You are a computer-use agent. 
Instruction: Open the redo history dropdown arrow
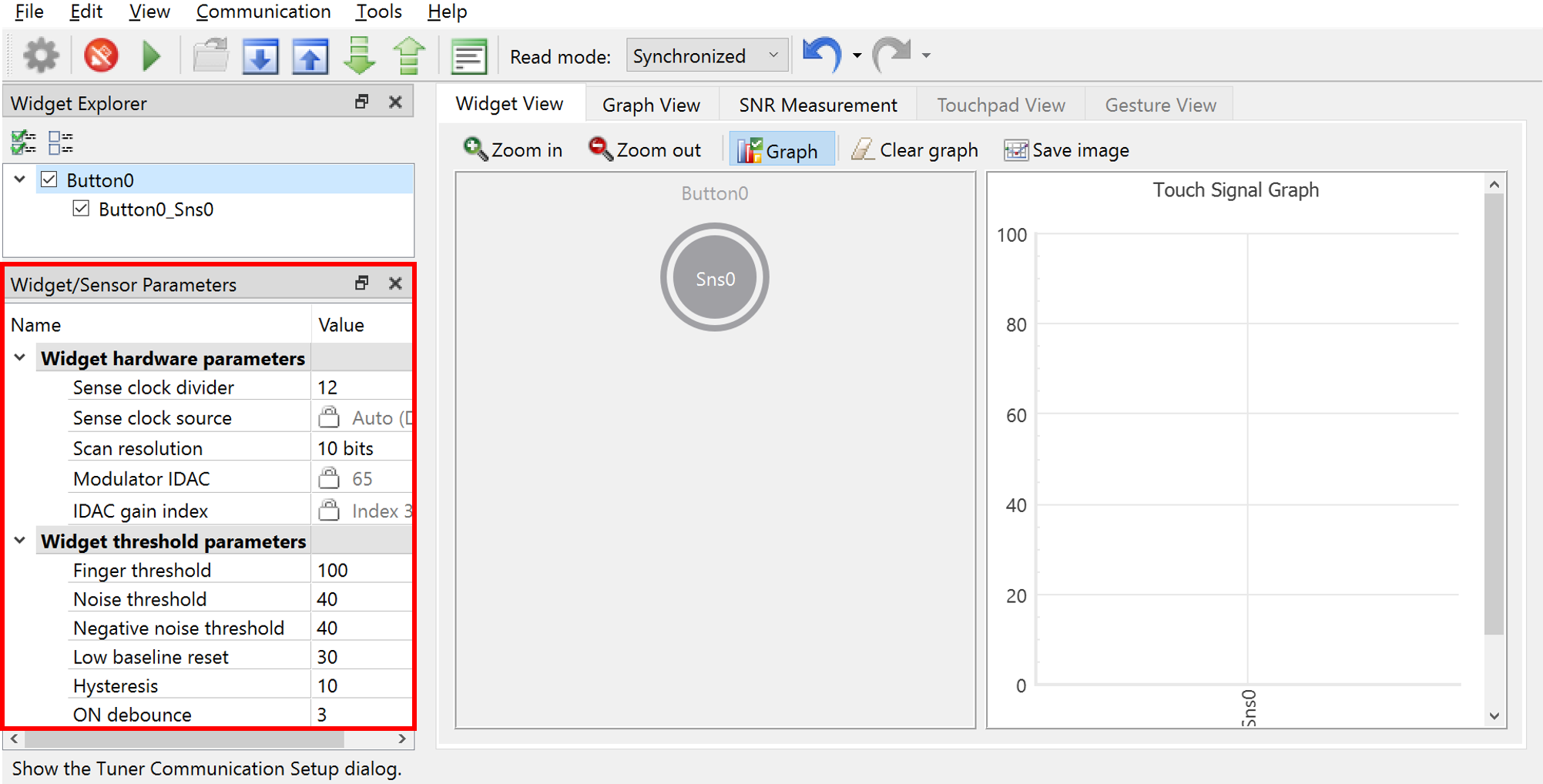click(926, 55)
